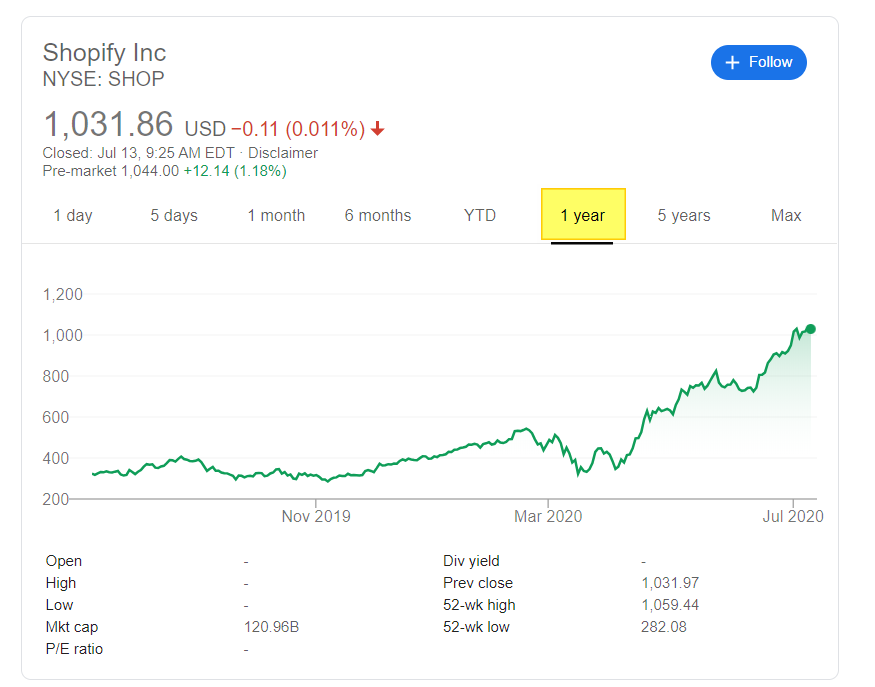This screenshot has height=687, width=875.
Task: Click the 800 y-axis label
Action: (x=56, y=376)
